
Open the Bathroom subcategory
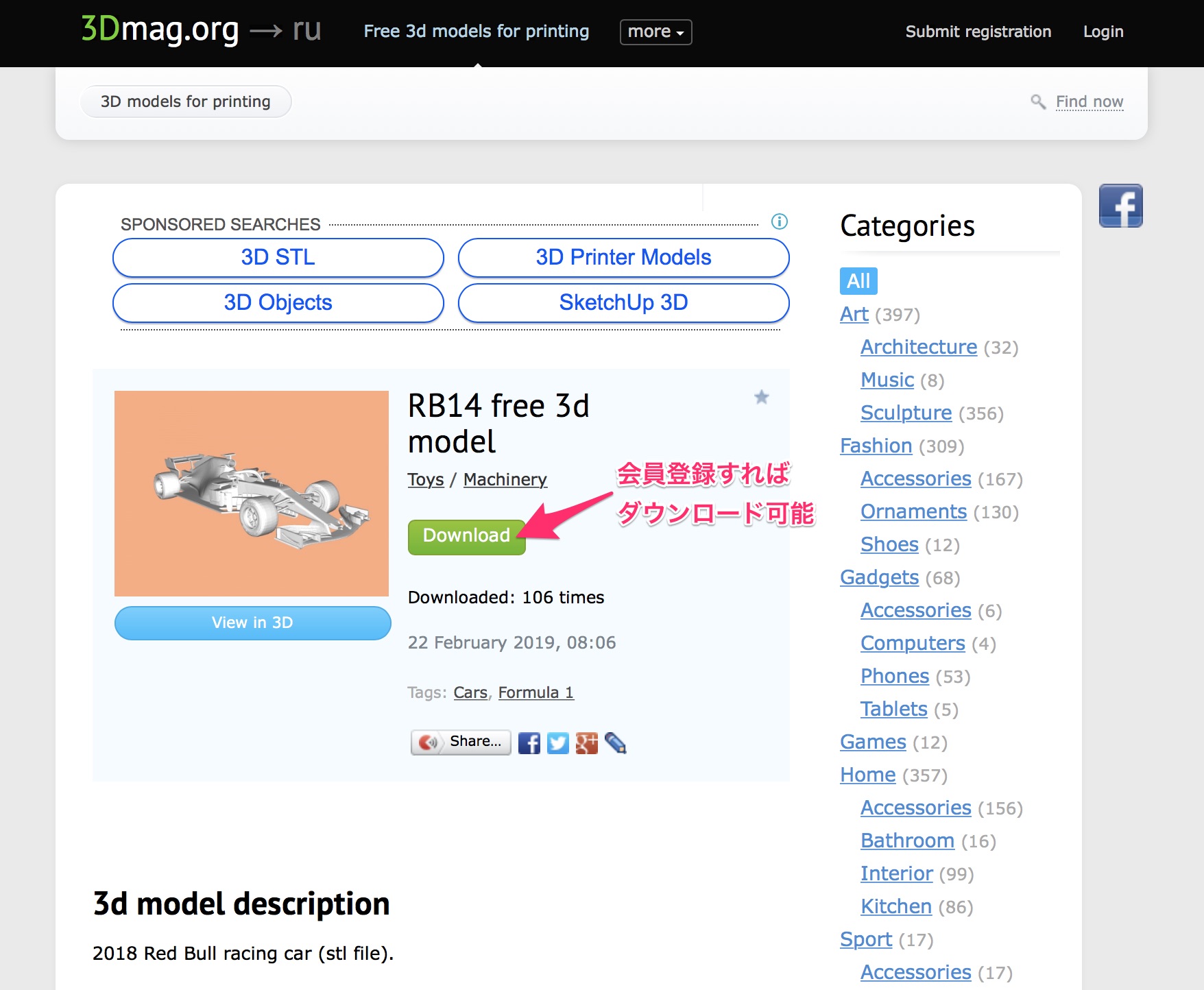point(908,841)
